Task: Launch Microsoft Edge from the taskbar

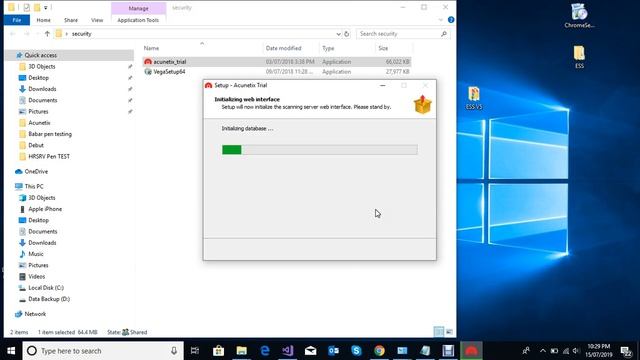Action: [264, 351]
